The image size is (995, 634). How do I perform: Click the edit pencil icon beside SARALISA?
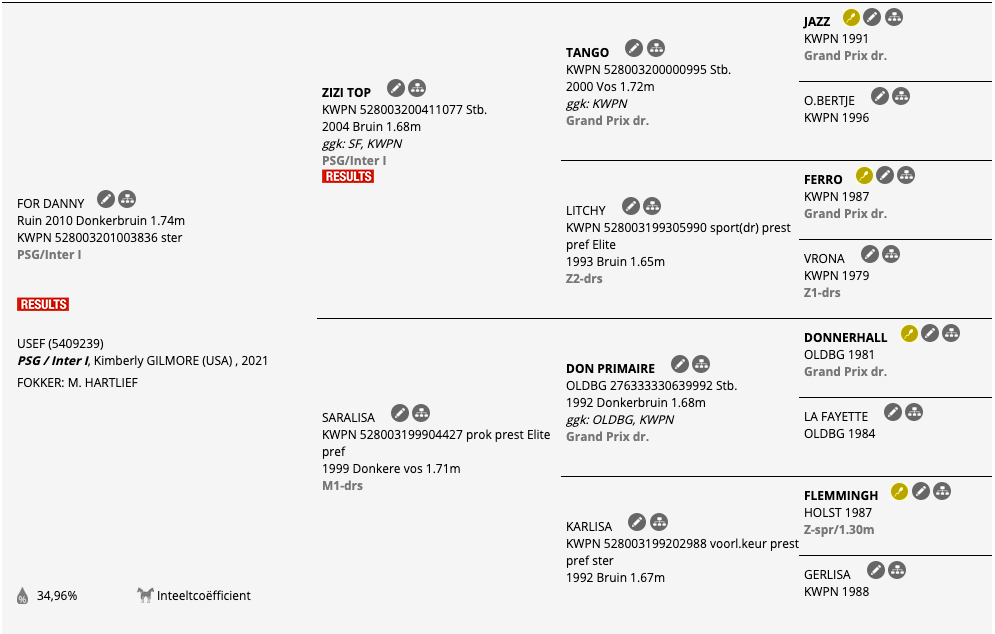[x=400, y=413]
